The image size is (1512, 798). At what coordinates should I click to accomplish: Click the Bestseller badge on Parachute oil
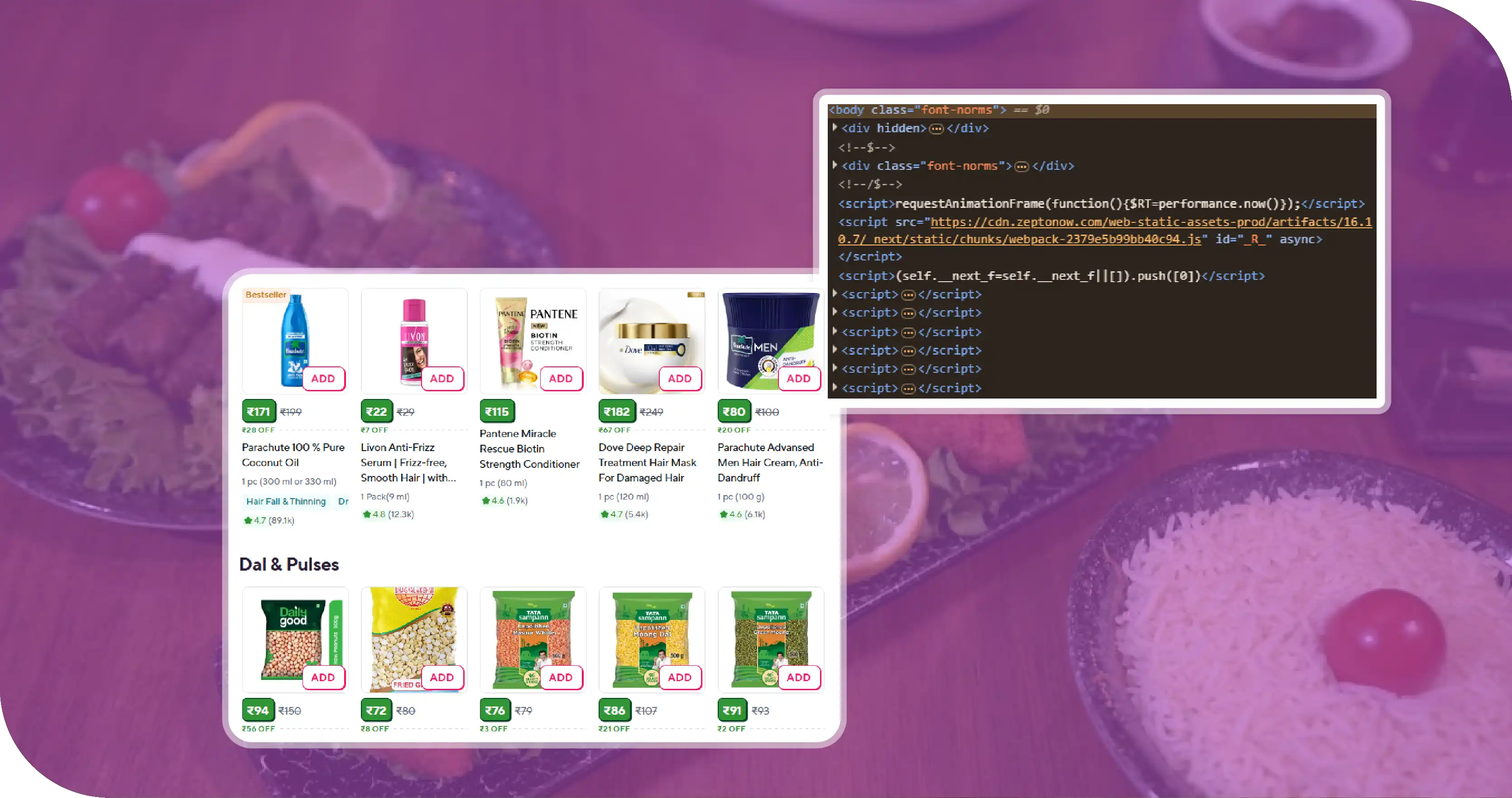point(266,295)
